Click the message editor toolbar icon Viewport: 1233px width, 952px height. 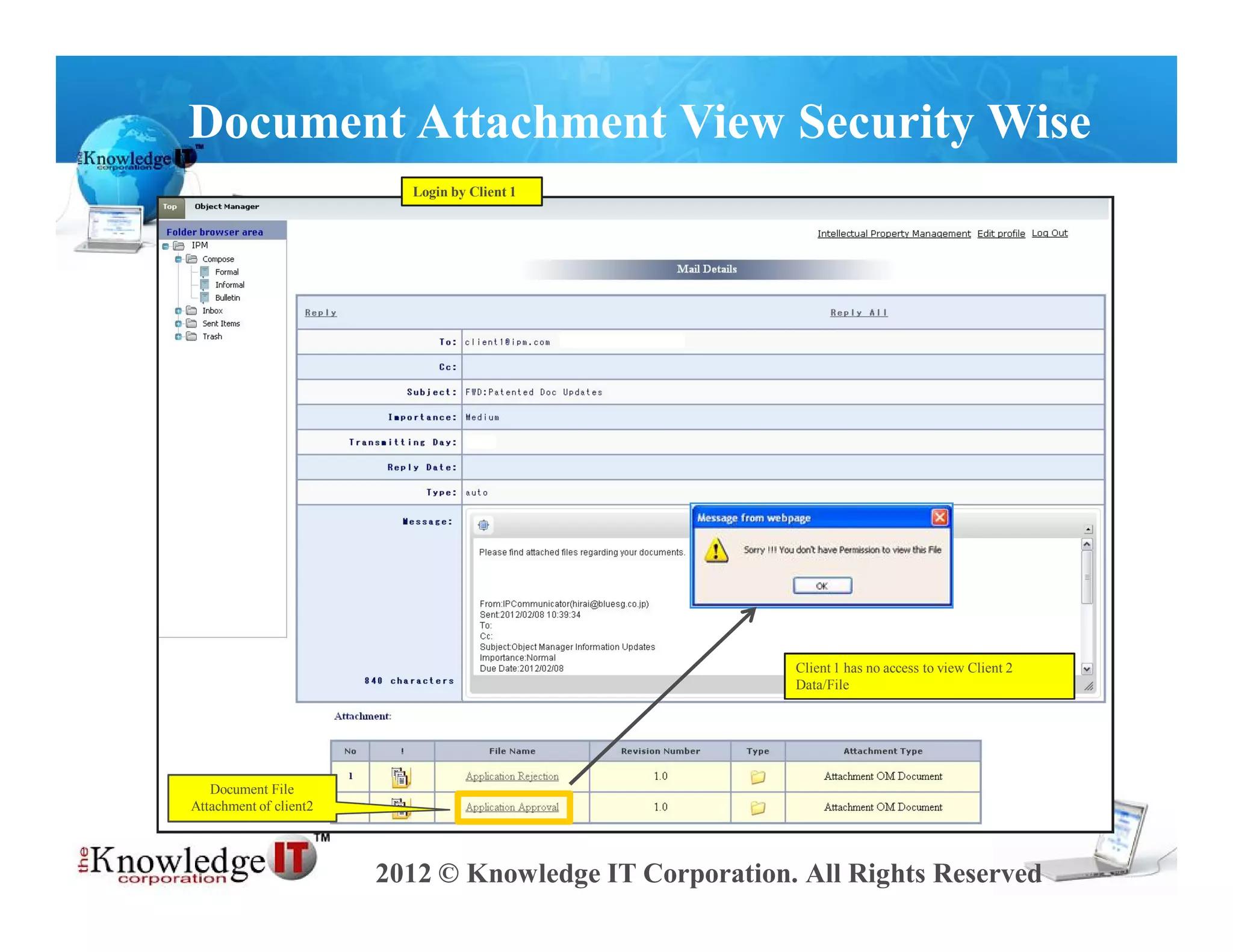coord(483,525)
